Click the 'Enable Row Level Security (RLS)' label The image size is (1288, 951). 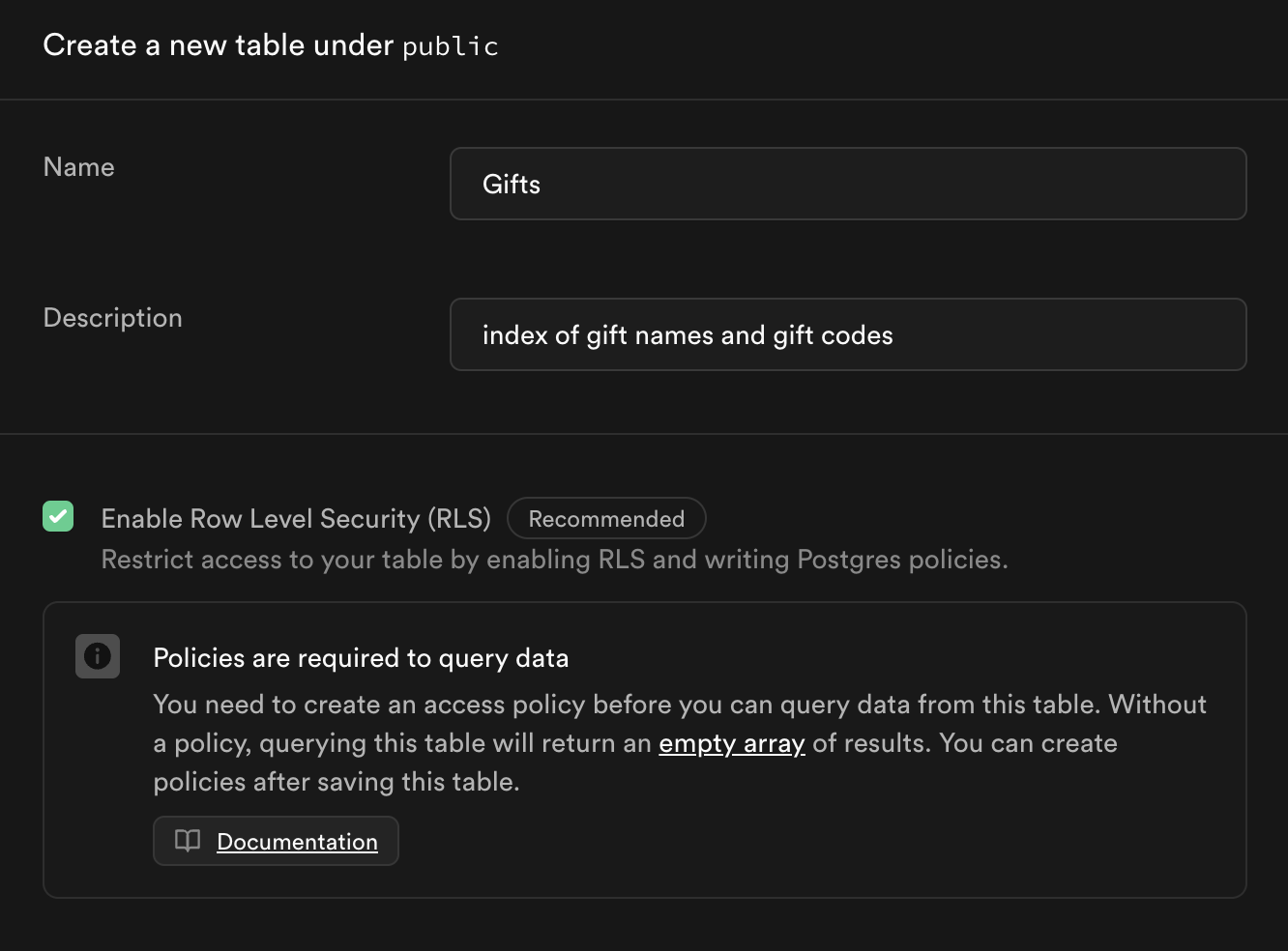click(296, 519)
